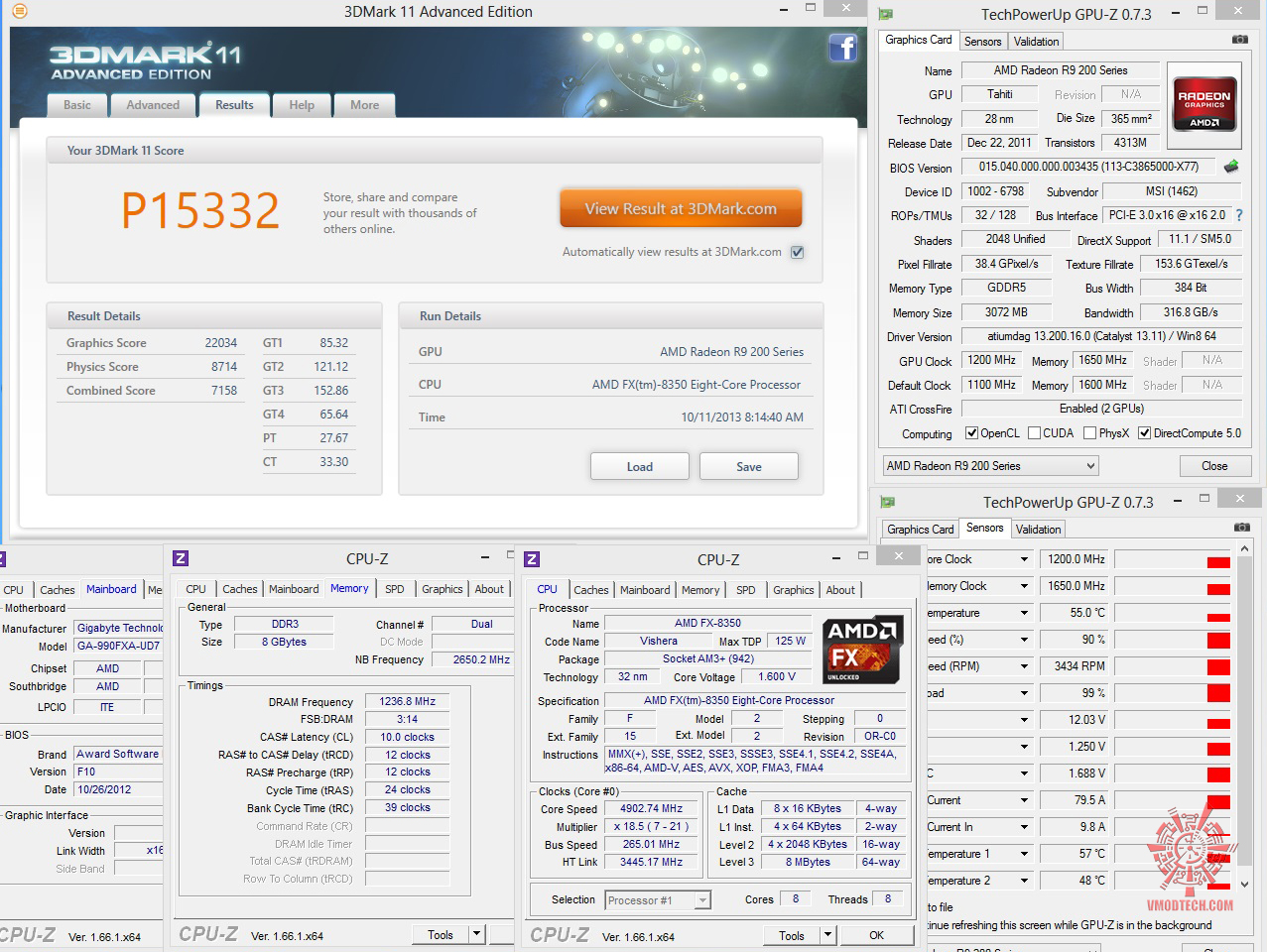
Task: Open Caches tab in CPU-Z Memory window
Action: 239,589
